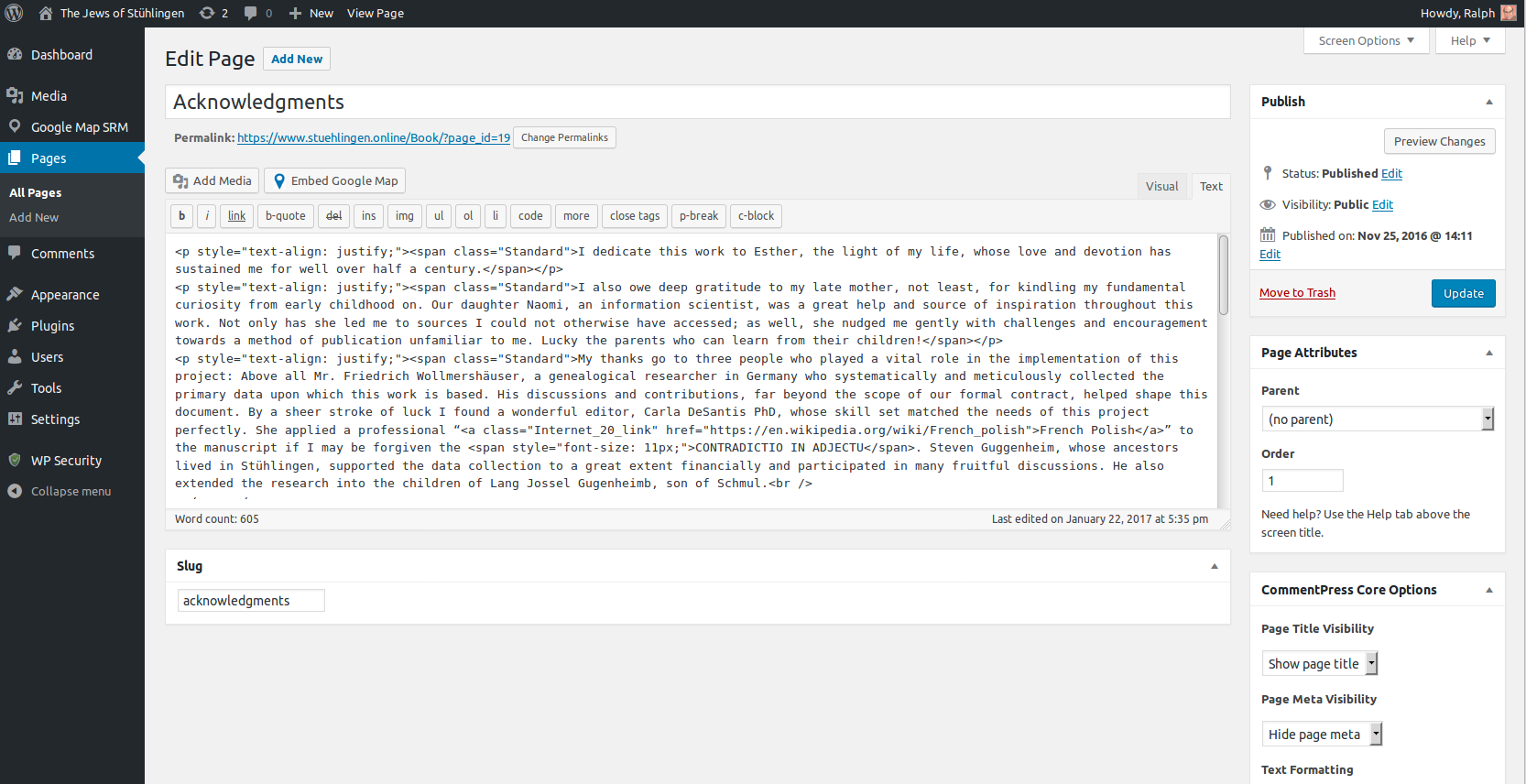Click the Order number input field
The height and width of the screenshot is (784, 1526).
click(x=1302, y=481)
